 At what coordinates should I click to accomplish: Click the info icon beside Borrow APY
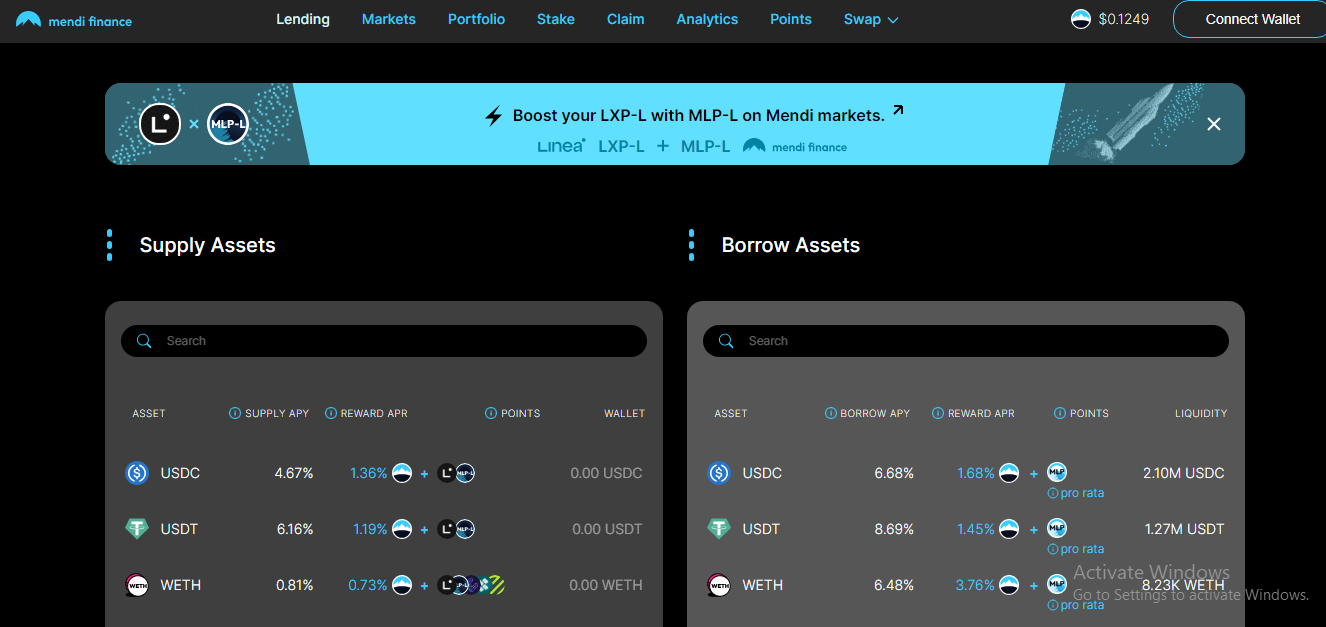(x=830, y=413)
